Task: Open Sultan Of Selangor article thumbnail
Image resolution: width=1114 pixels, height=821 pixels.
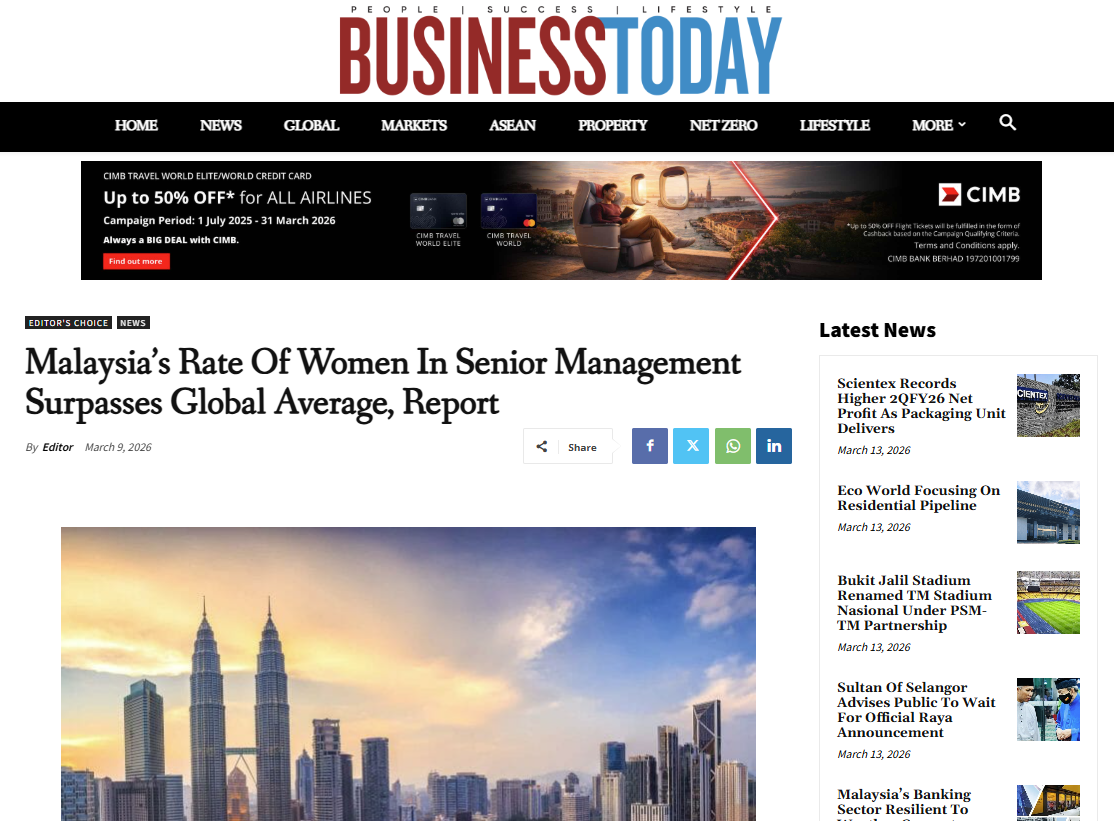Action: (x=1048, y=709)
